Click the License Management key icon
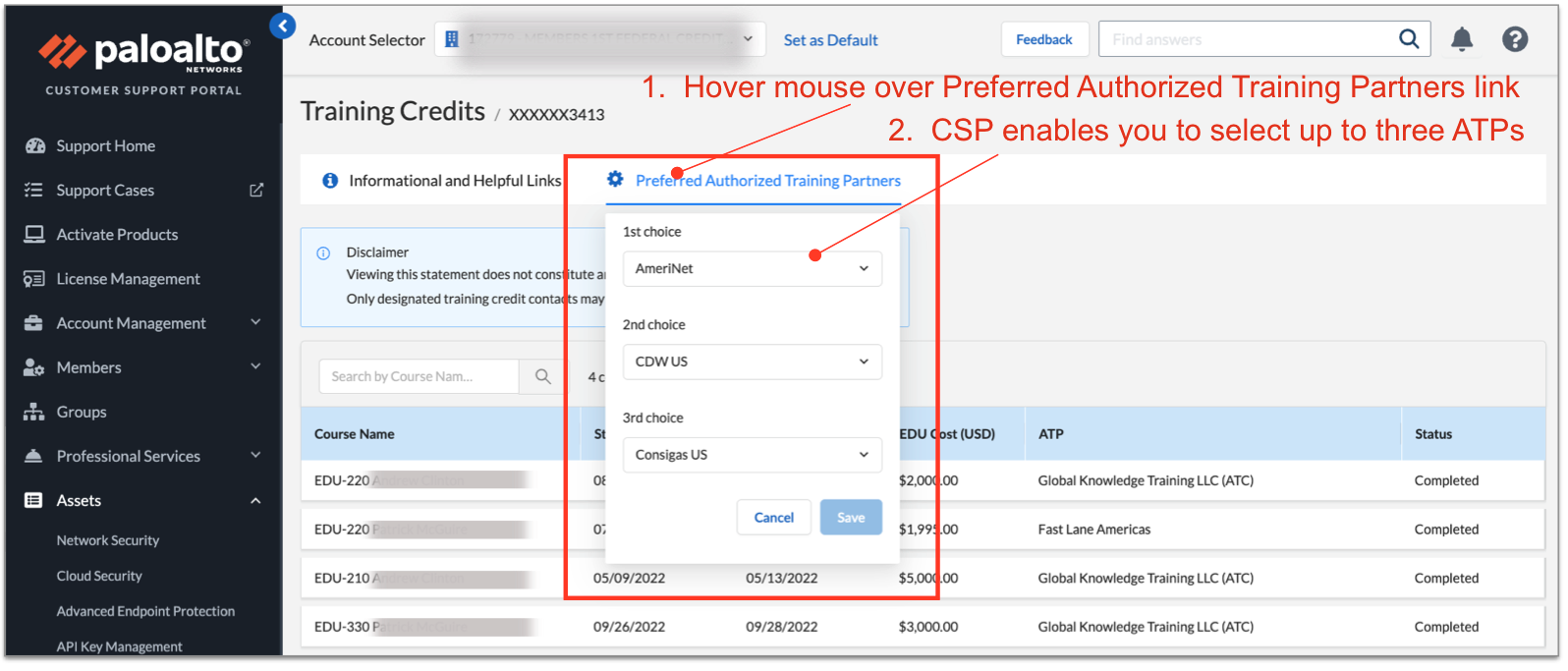The height and width of the screenshot is (671, 1568). pos(34,279)
